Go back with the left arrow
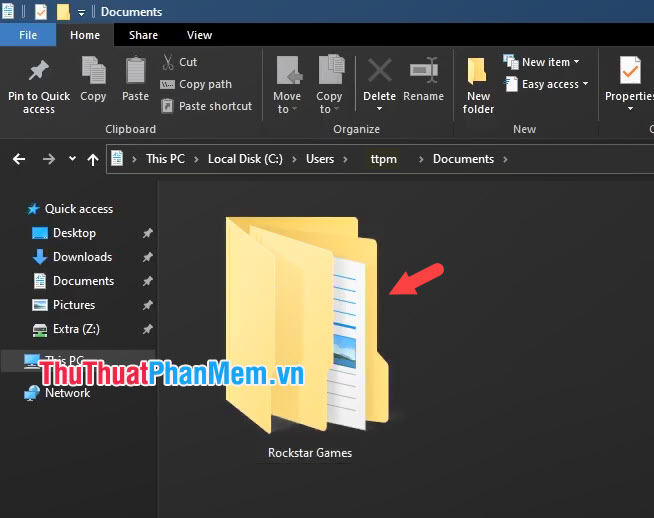The image size is (654, 518). tap(19, 159)
